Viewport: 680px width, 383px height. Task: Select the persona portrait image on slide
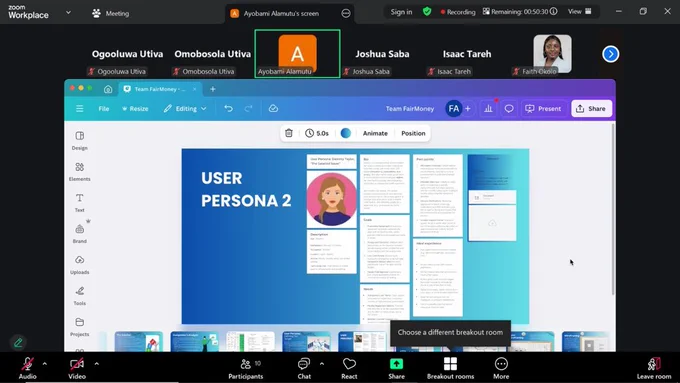tap(332, 199)
